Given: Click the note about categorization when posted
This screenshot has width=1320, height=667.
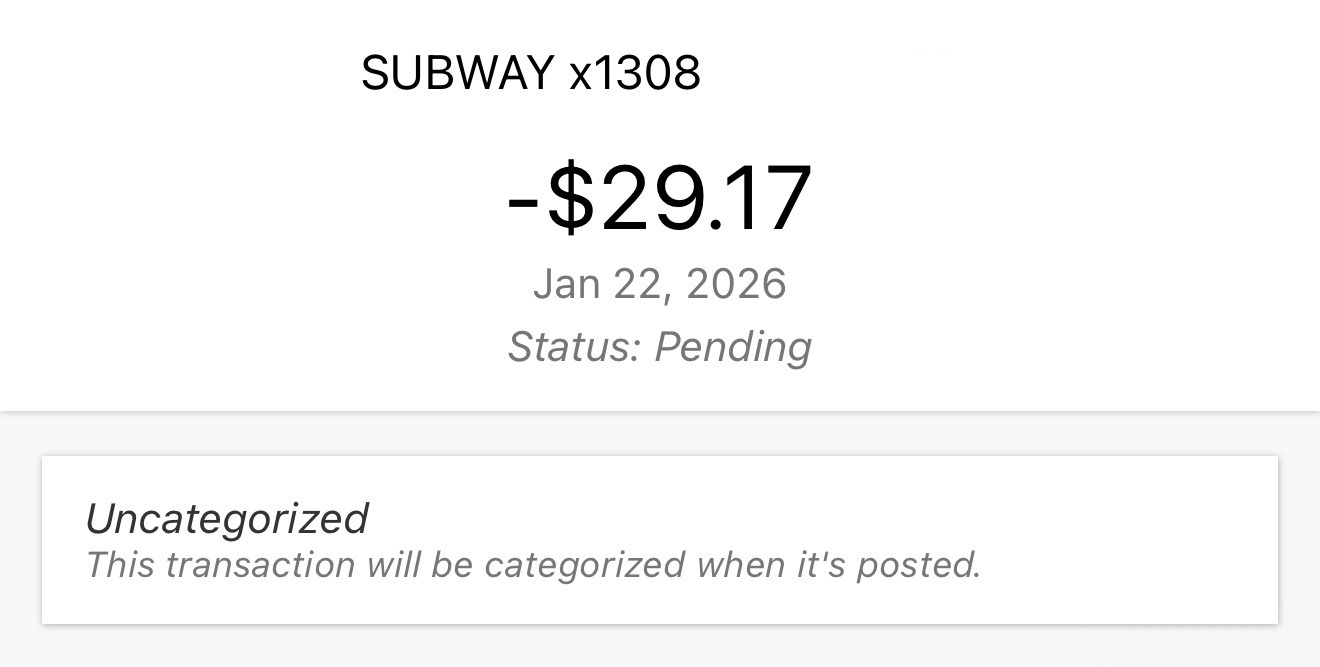Looking at the screenshot, I should (x=533, y=565).
